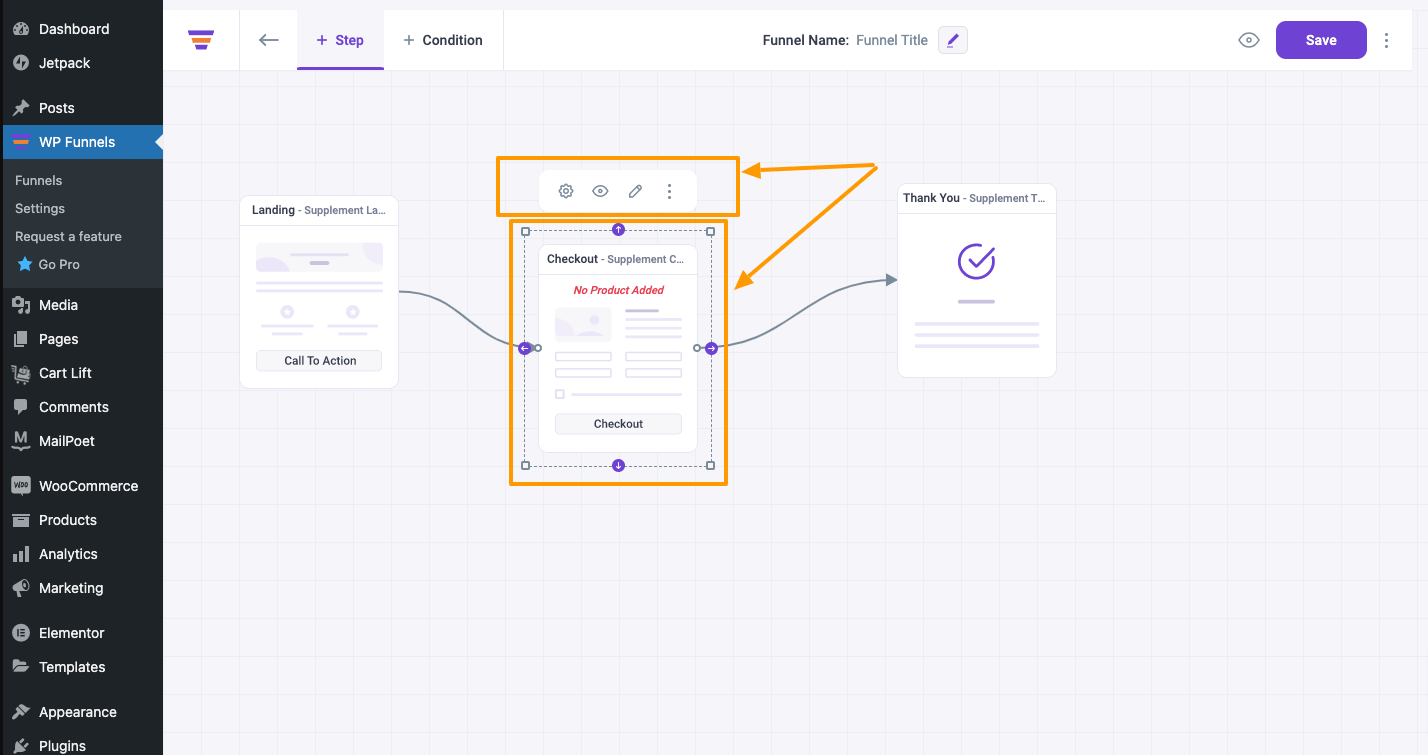Click the Elementor icon in sidebar
1428x755 pixels.
click(x=21, y=633)
